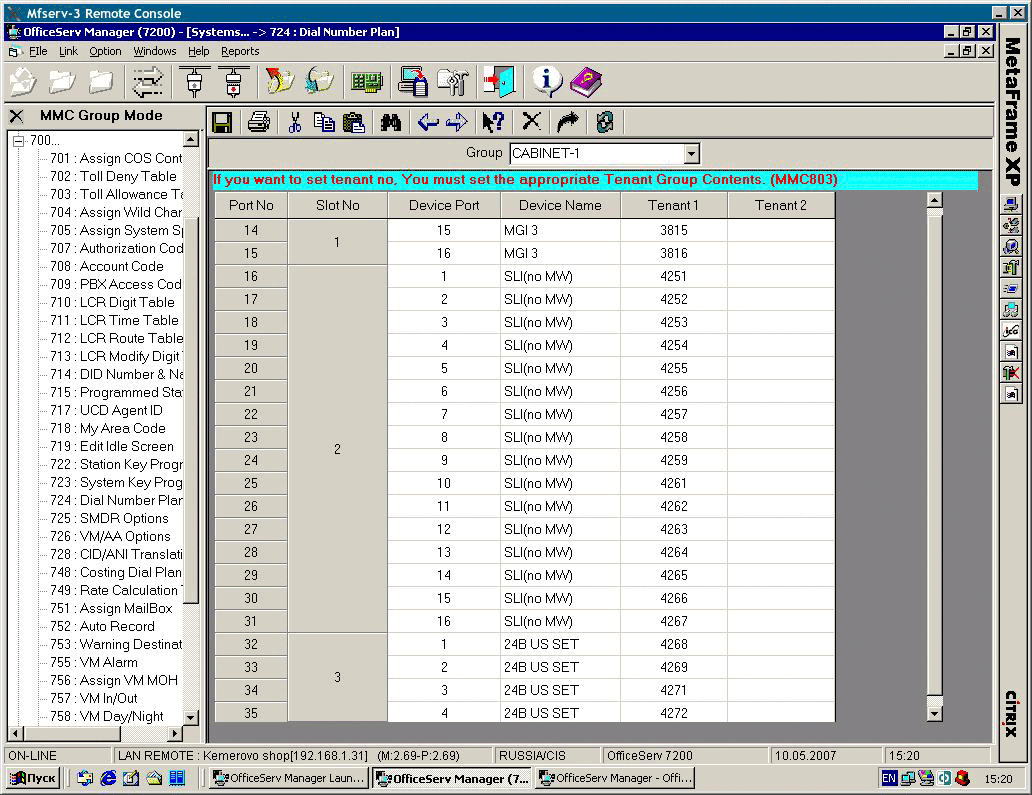Open the Reports menu
Viewport: 1032px width, 795px height.
click(x=240, y=51)
